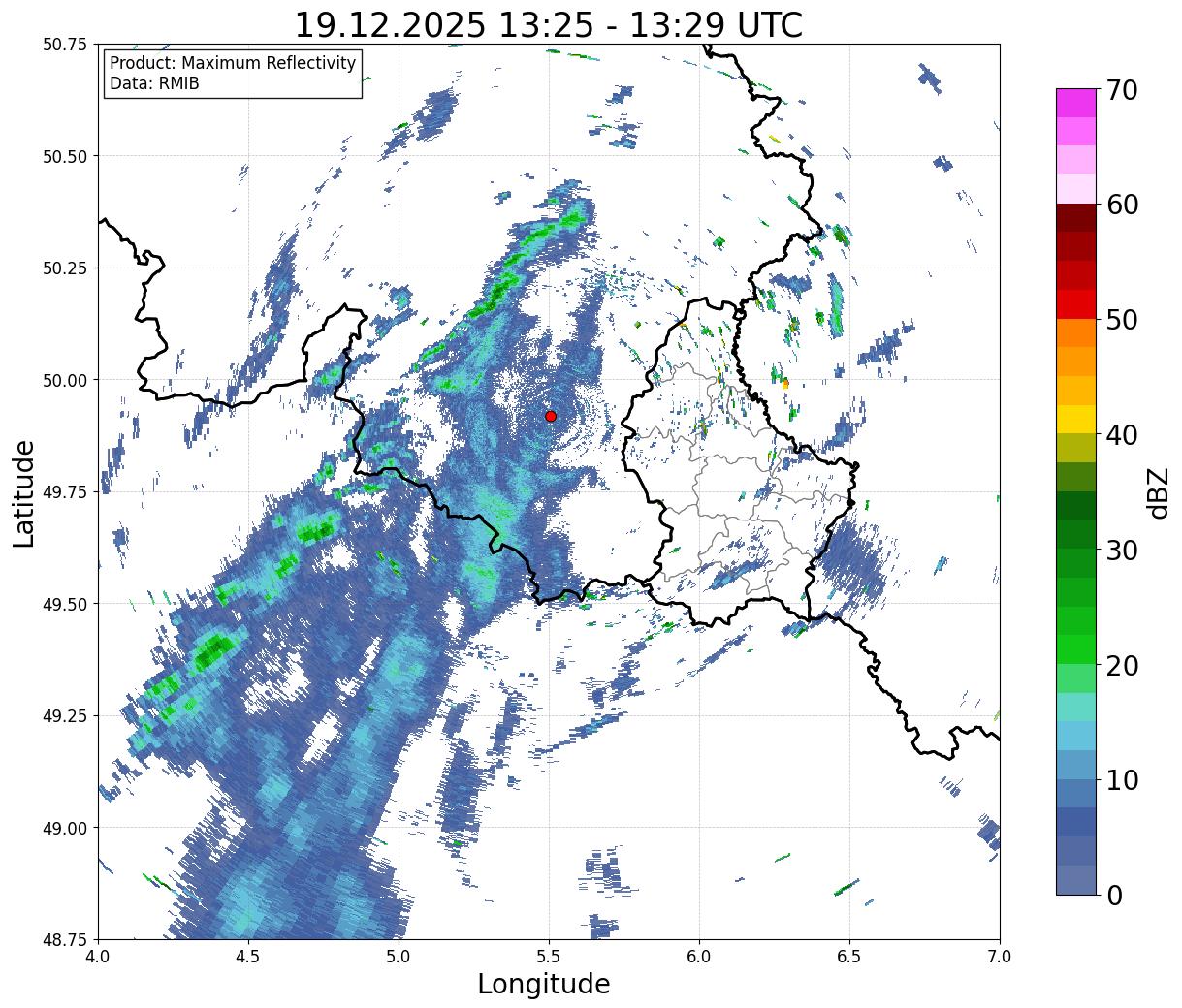
Task: Click the latitude tick label 49.25
Action: click(65, 716)
